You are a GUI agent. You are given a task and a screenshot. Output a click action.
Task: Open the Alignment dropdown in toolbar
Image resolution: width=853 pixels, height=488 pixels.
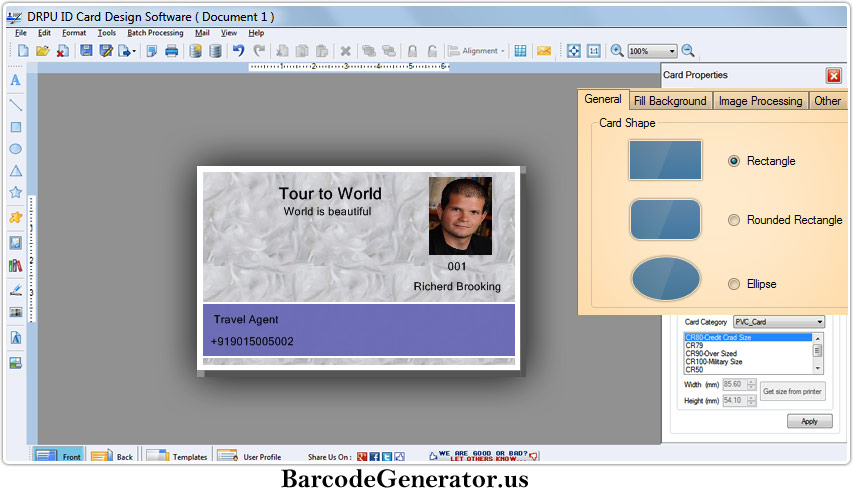click(476, 51)
